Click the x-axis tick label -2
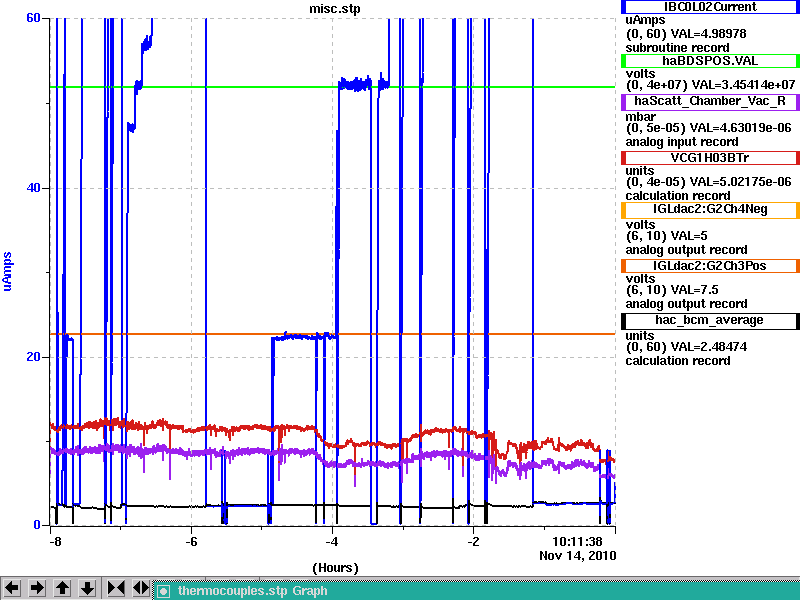 click(x=473, y=541)
